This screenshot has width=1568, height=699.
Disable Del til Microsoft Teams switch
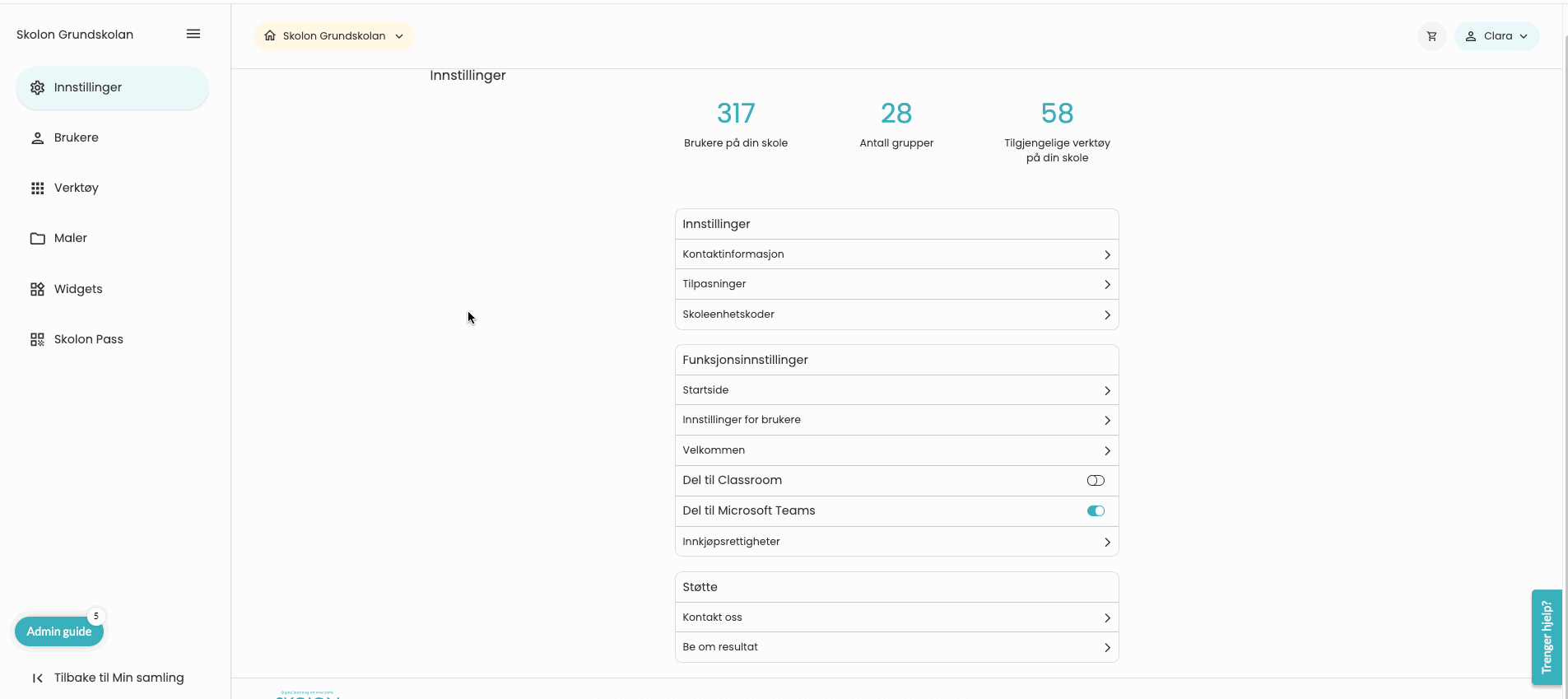pos(1096,511)
